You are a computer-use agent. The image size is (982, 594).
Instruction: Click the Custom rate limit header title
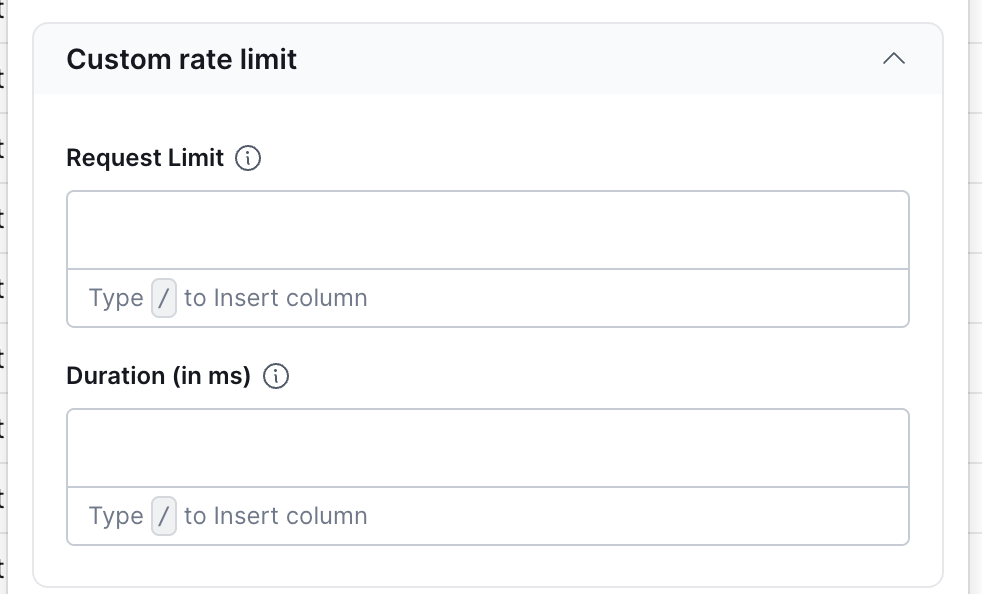(x=181, y=59)
